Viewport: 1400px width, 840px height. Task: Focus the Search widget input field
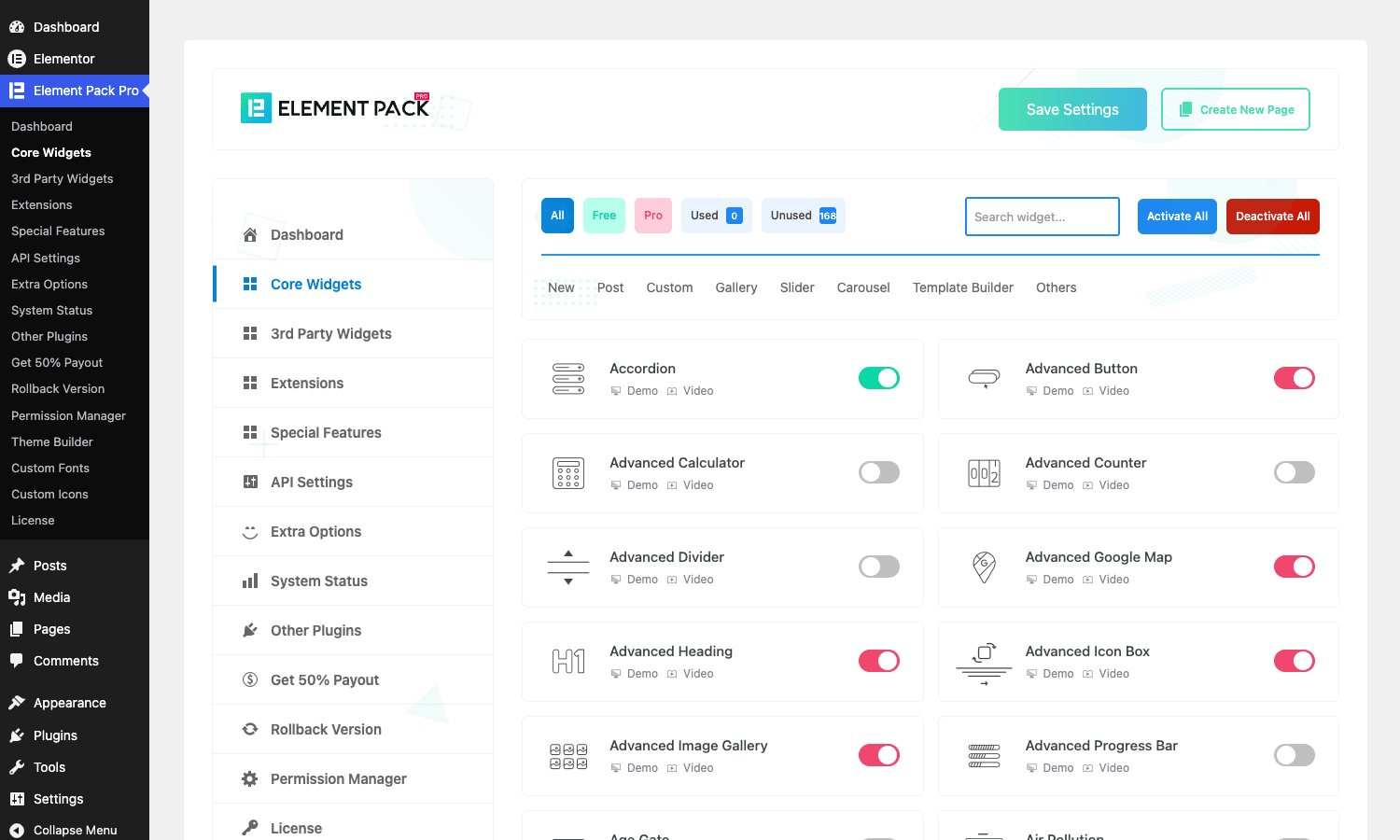click(x=1043, y=217)
